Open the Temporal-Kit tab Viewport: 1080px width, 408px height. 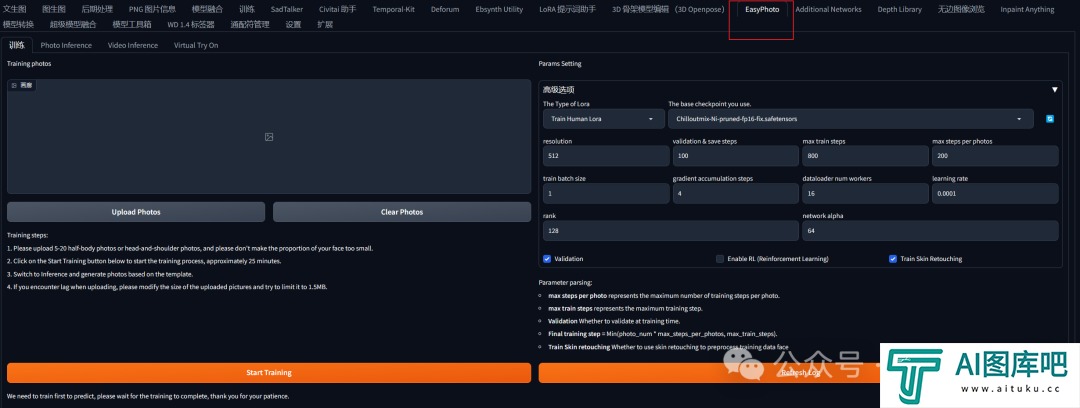point(393,10)
